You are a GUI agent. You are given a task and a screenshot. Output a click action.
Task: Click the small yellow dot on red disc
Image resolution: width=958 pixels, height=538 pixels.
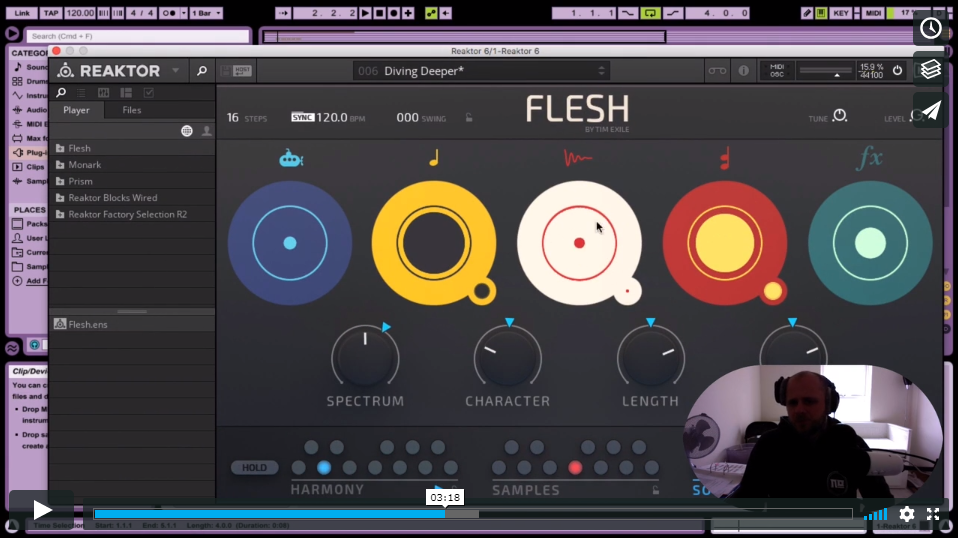pos(773,291)
